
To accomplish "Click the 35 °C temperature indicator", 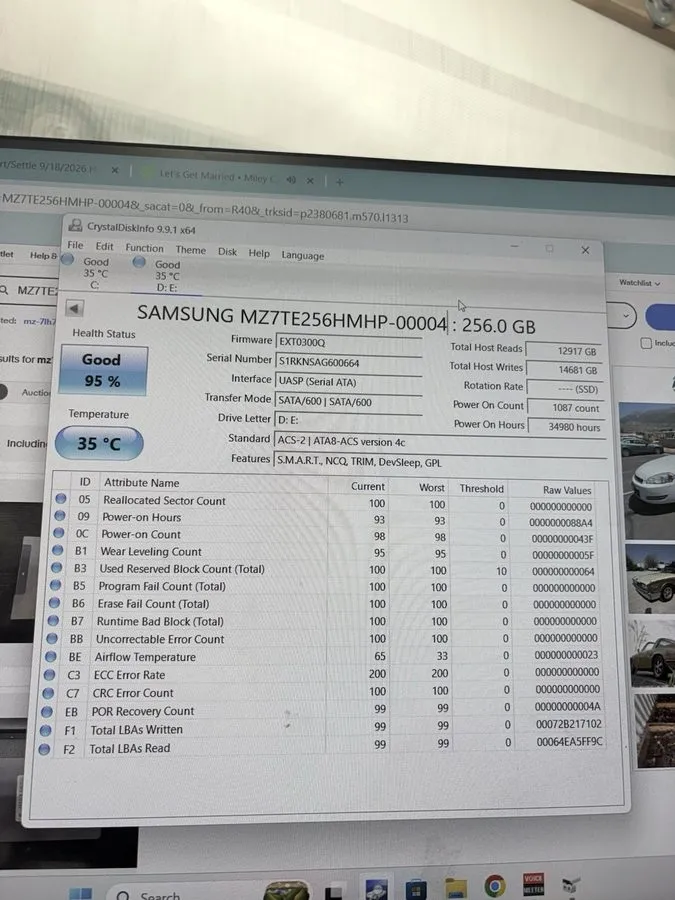I will (99, 443).
